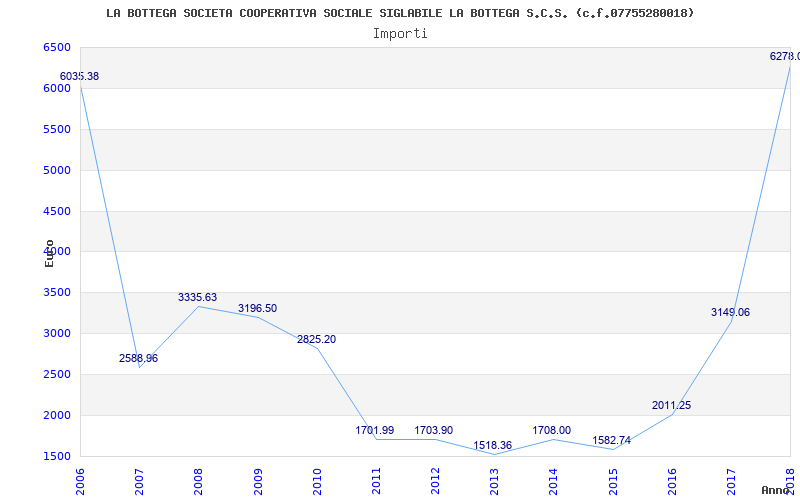Click y-axis tick label 5500
This screenshot has height=500, width=800.
pyautogui.click(x=57, y=129)
